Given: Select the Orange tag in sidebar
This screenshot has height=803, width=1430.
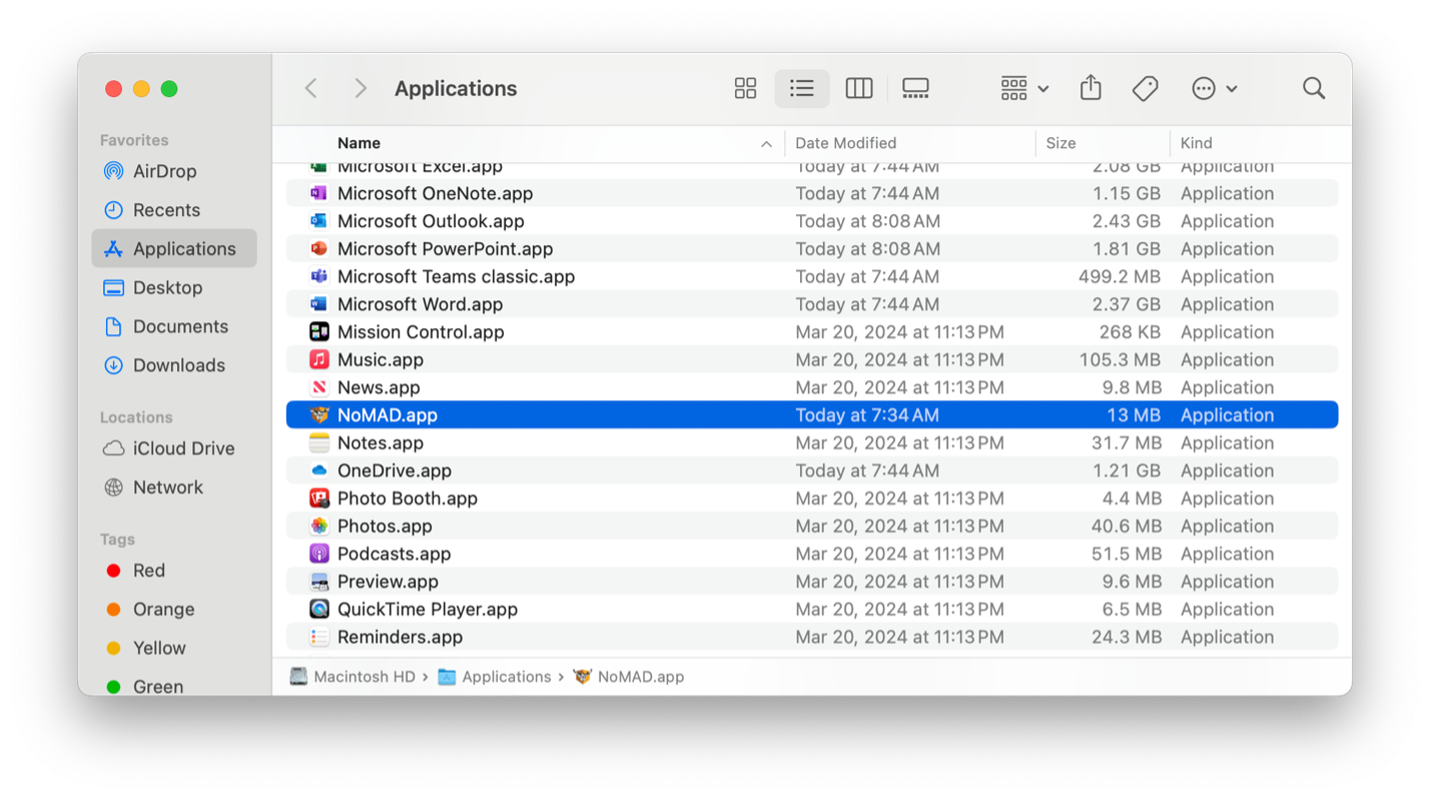Looking at the screenshot, I should coord(163,609).
